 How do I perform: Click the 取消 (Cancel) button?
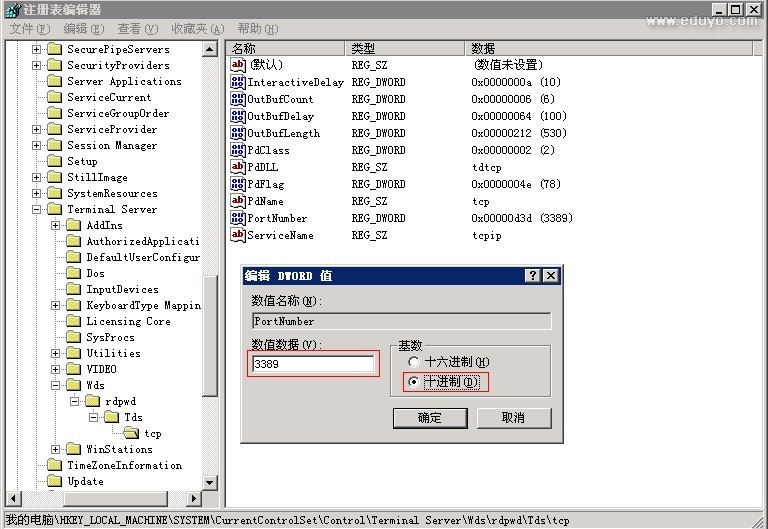(x=512, y=417)
